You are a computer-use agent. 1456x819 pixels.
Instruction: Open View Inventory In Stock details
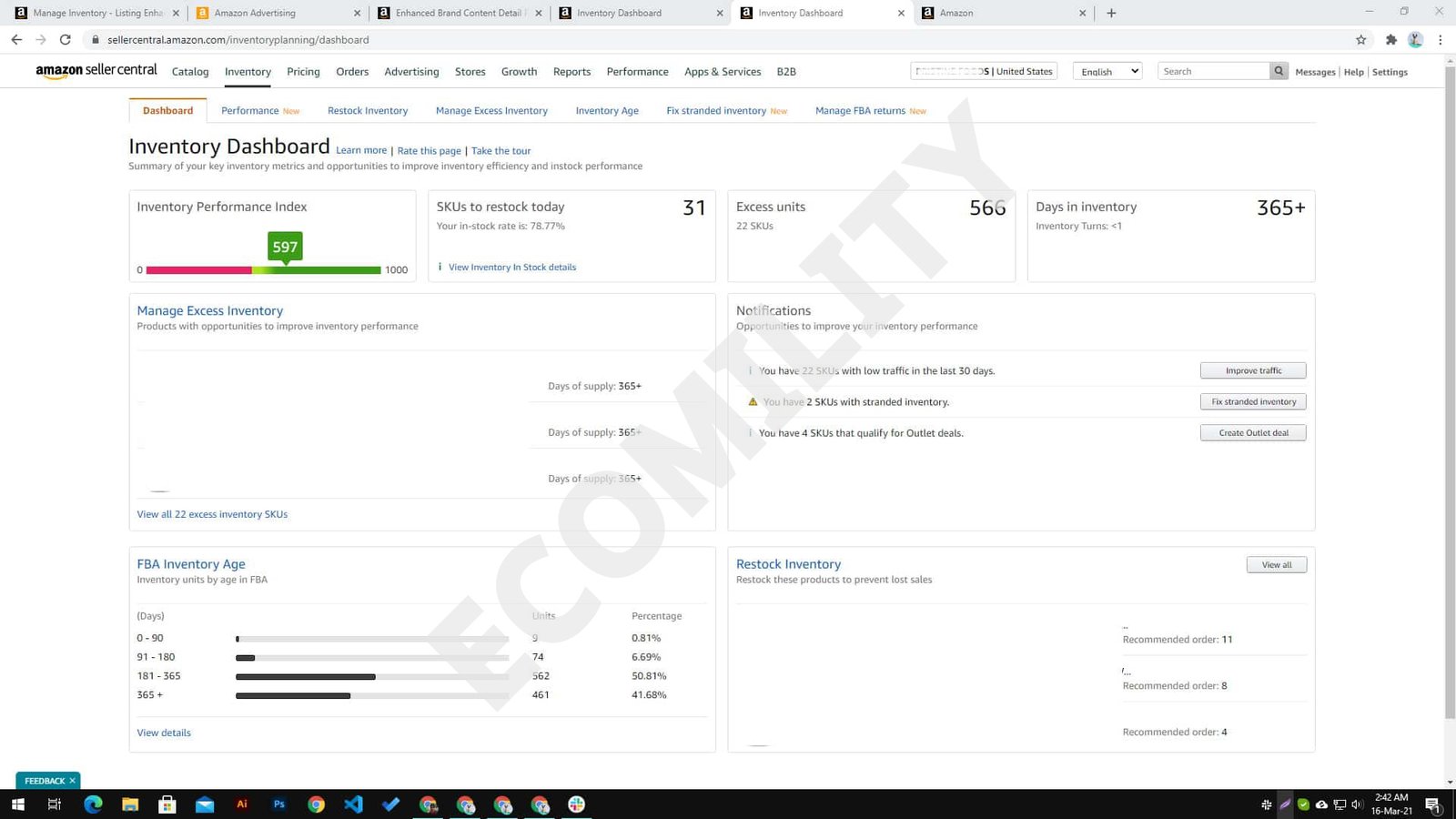512,268
